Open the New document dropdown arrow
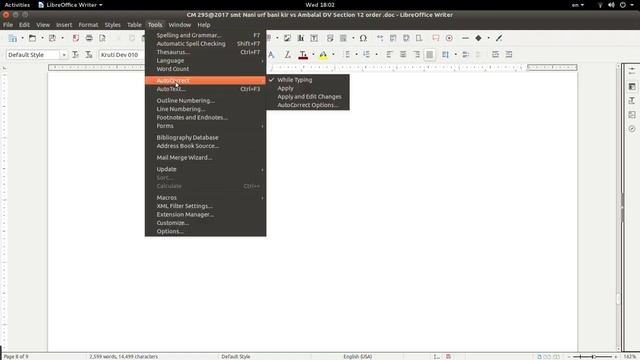640x360 pixels. tap(22, 38)
